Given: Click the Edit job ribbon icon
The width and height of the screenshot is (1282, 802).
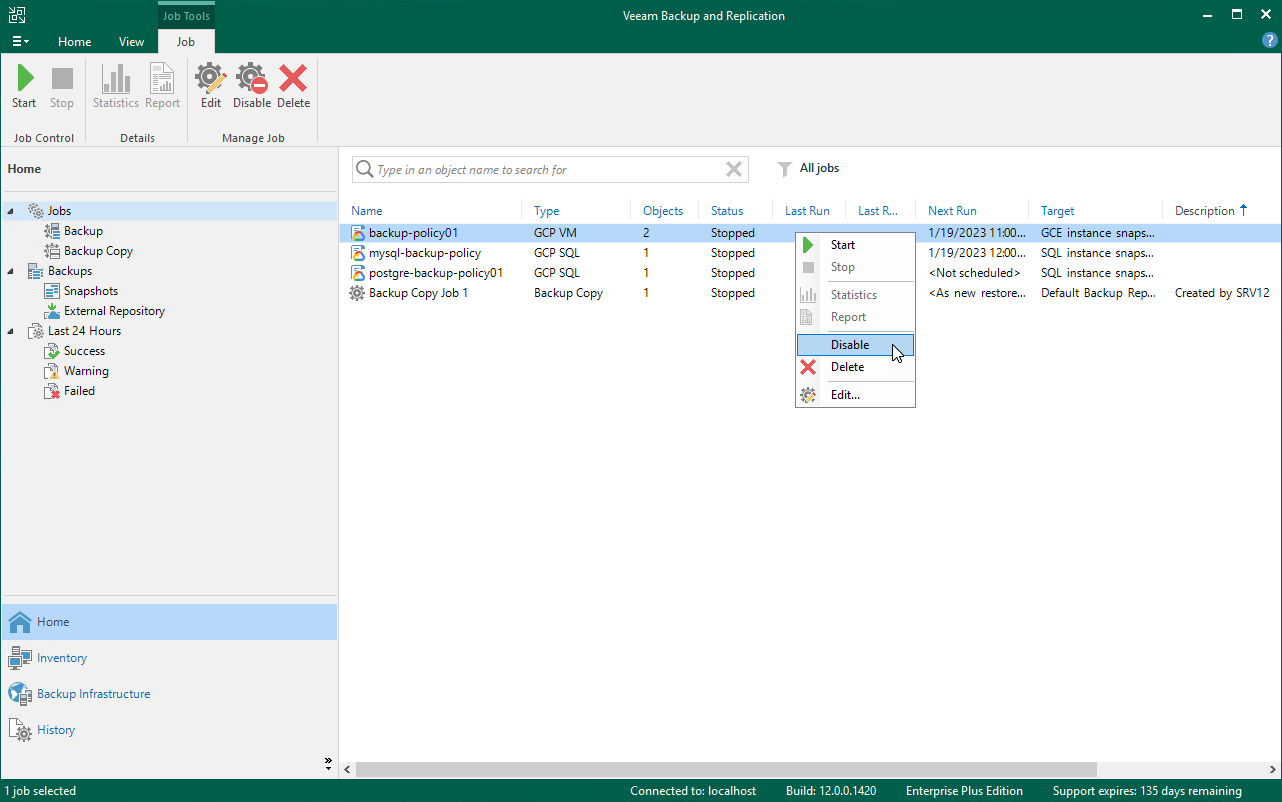Looking at the screenshot, I should (x=211, y=87).
